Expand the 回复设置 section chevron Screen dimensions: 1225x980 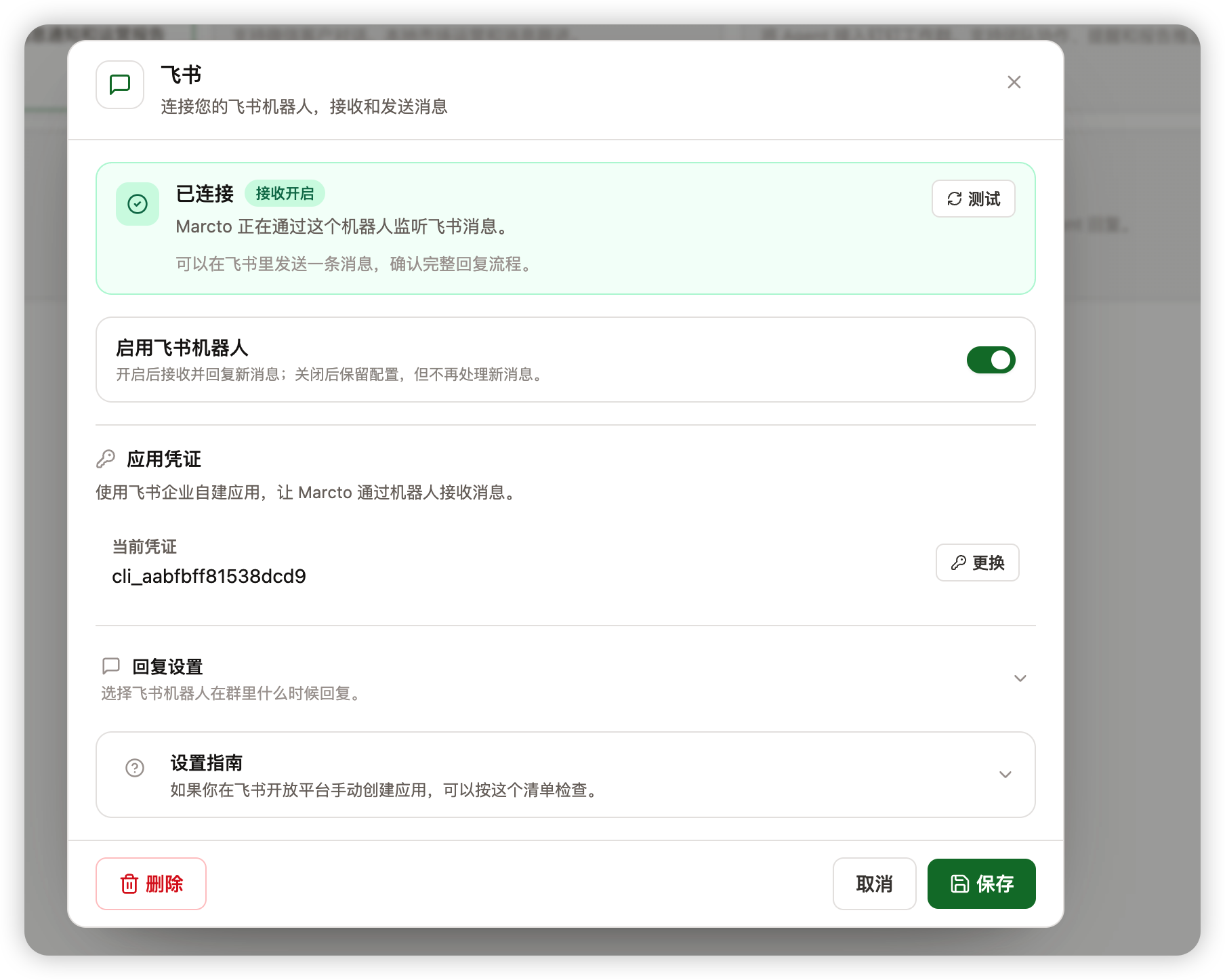click(x=1020, y=678)
